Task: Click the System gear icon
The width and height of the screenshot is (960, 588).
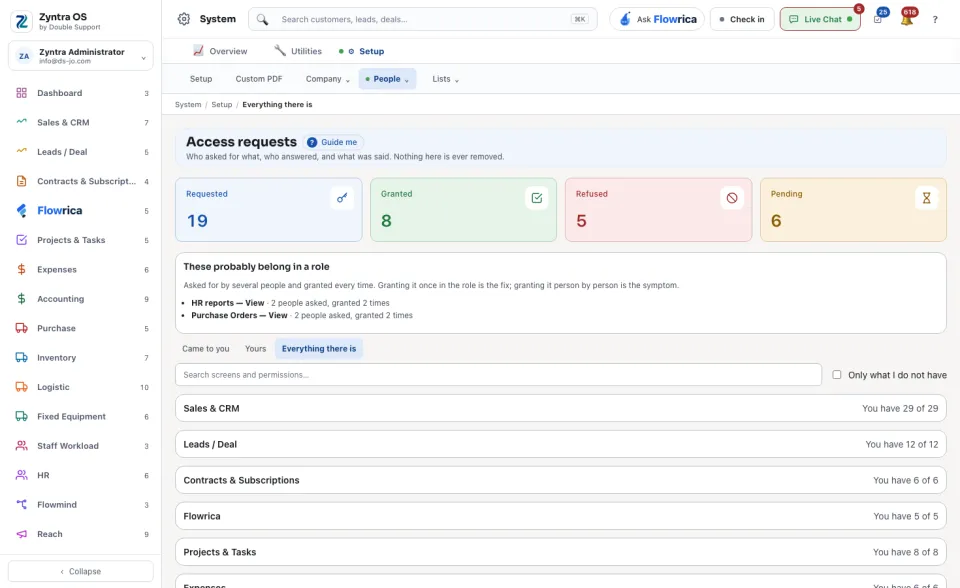Action: (x=184, y=19)
